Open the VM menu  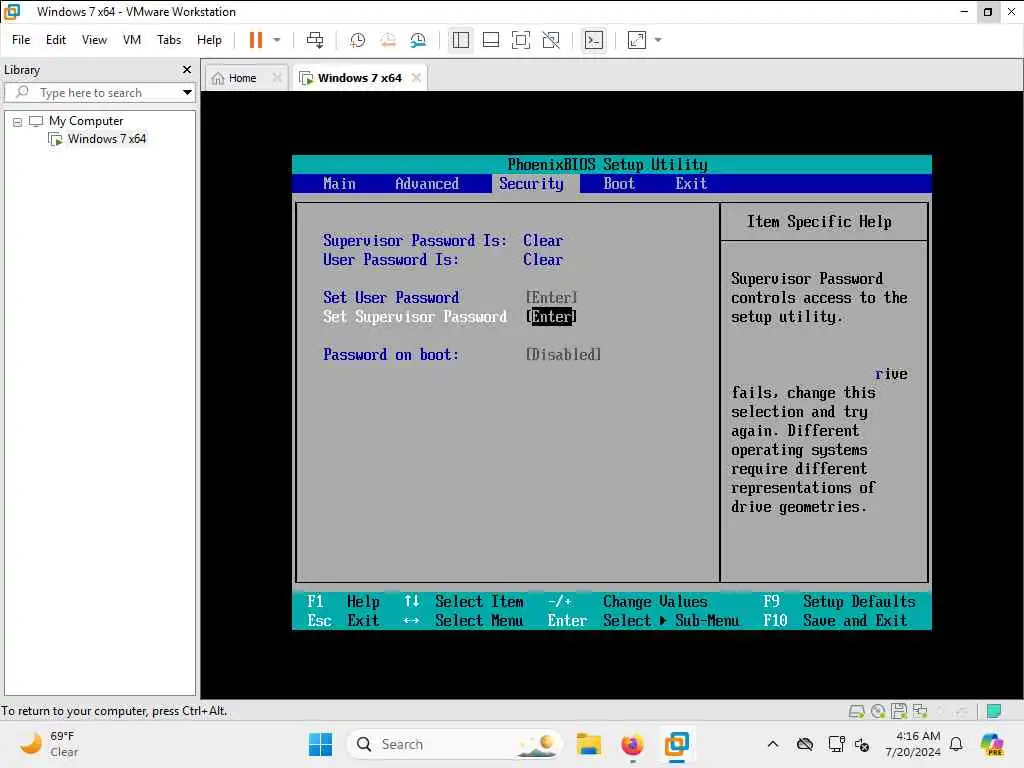pos(132,40)
